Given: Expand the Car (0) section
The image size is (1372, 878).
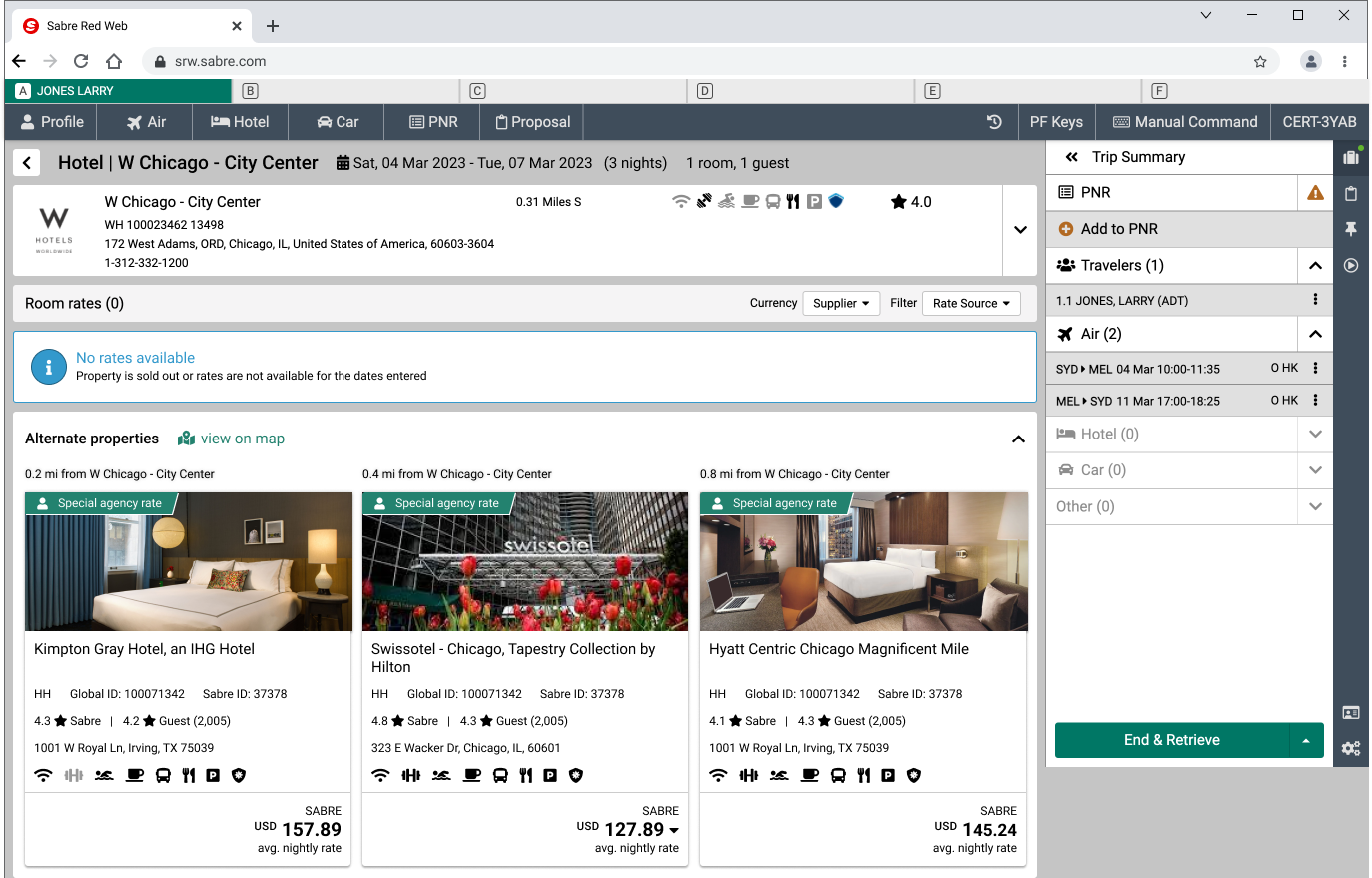Looking at the screenshot, I should [x=1315, y=470].
